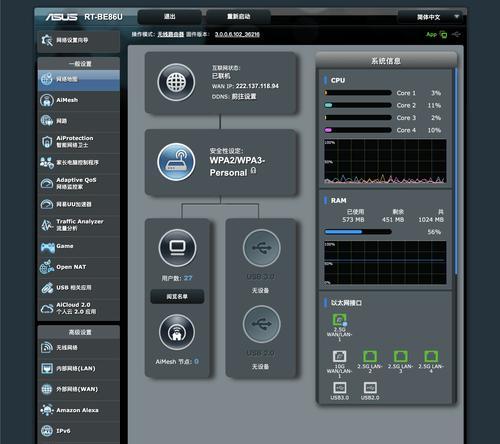Open AiProtection sidebar item

tap(79, 142)
